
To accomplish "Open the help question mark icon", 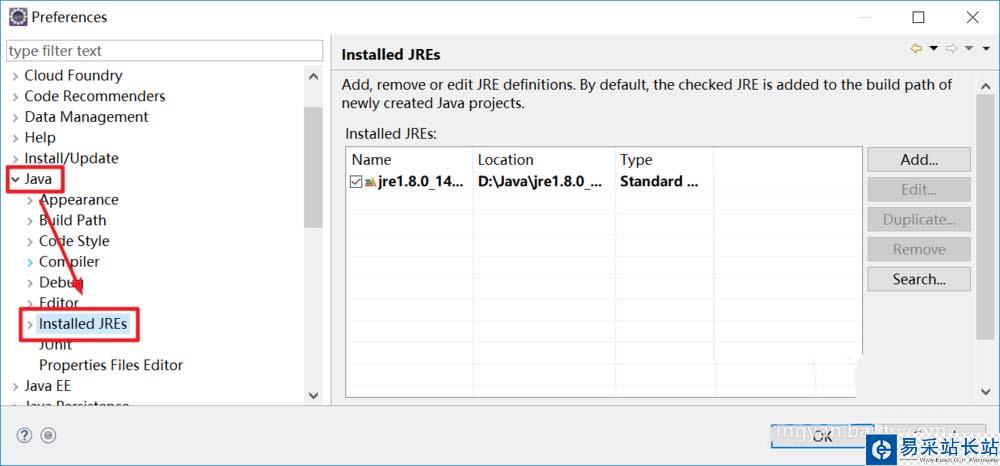I will 25,435.
